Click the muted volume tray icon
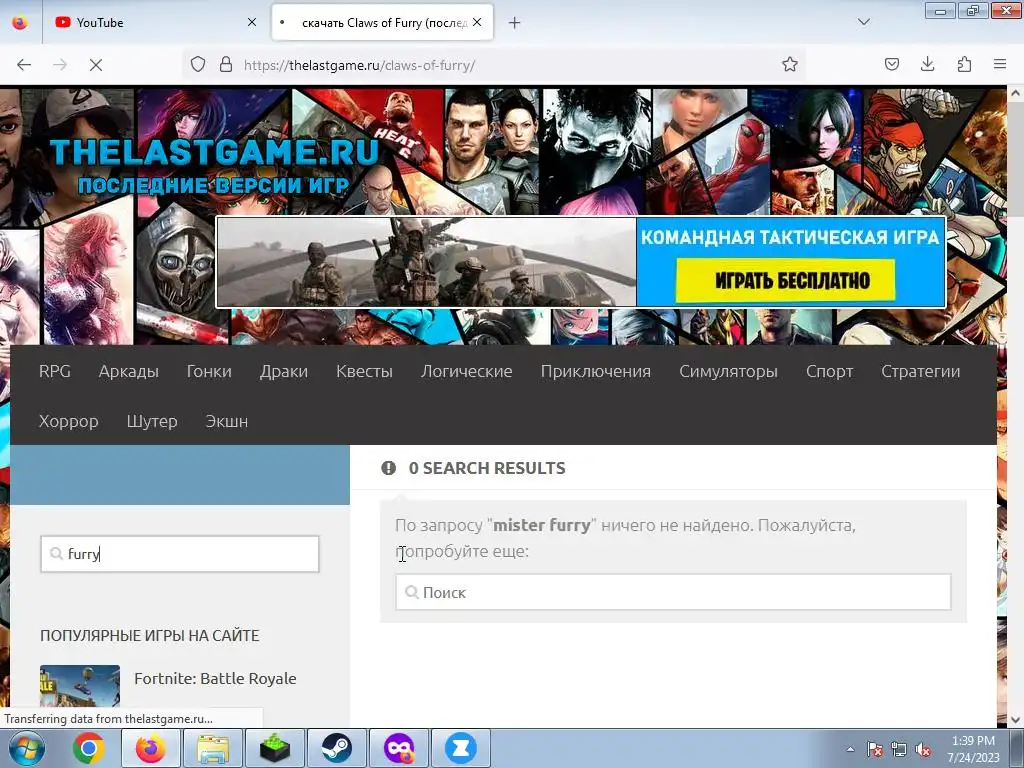Screen dimensions: 1024x768 pos(923,749)
